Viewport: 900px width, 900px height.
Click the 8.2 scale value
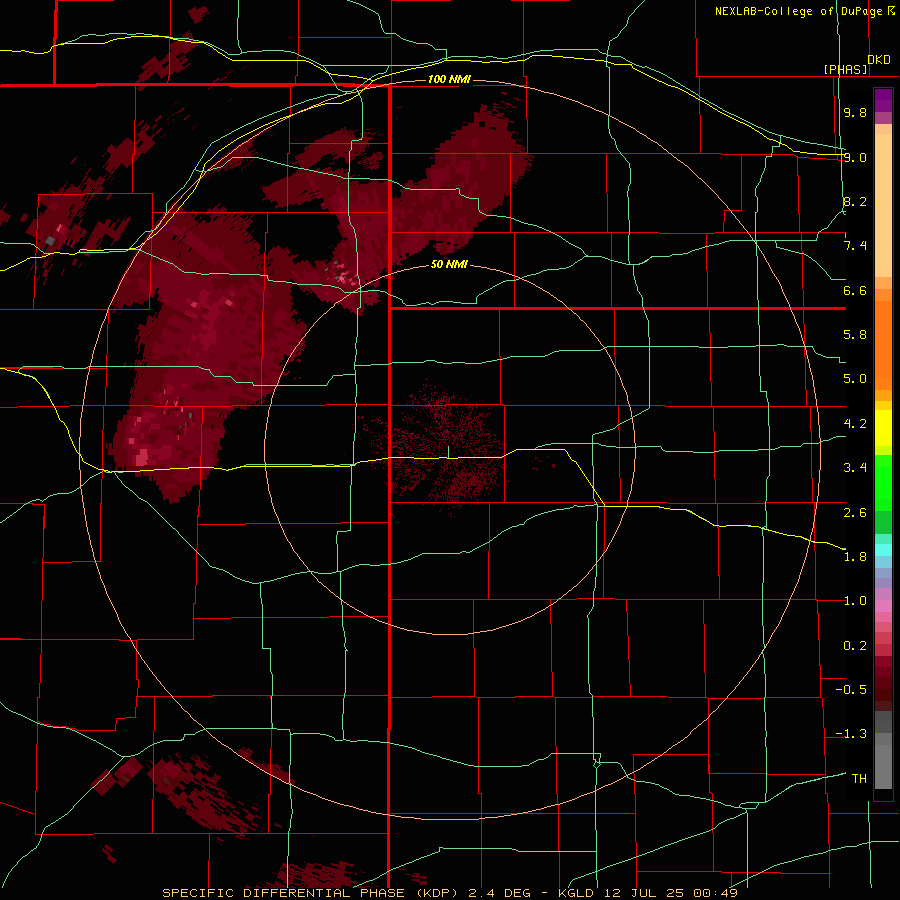(x=855, y=201)
